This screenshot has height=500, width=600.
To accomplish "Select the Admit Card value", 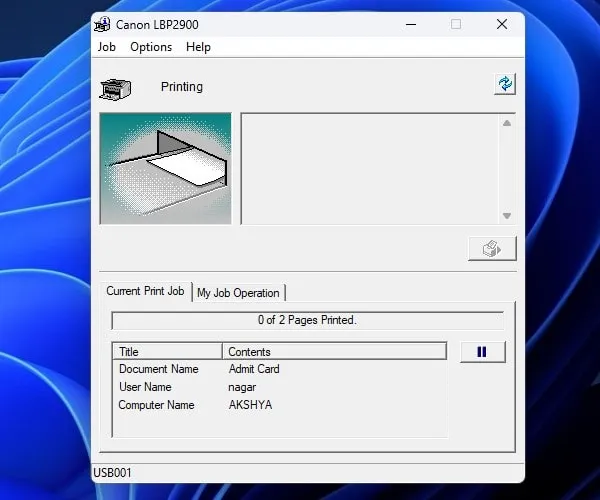I will click(254, 369).
